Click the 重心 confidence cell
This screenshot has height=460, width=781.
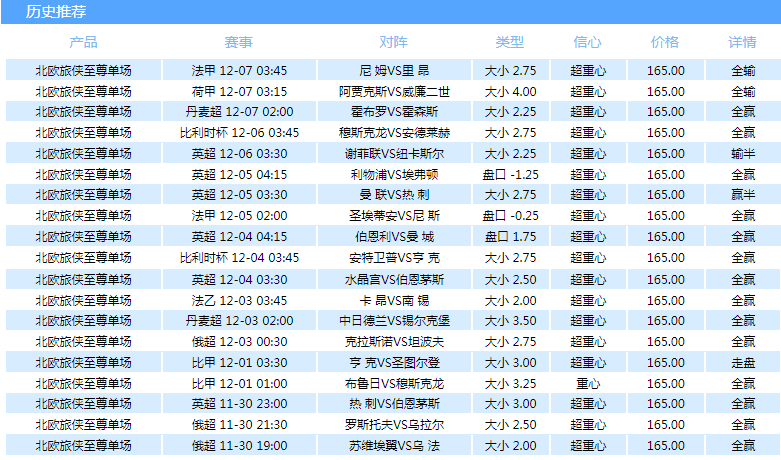588,383
